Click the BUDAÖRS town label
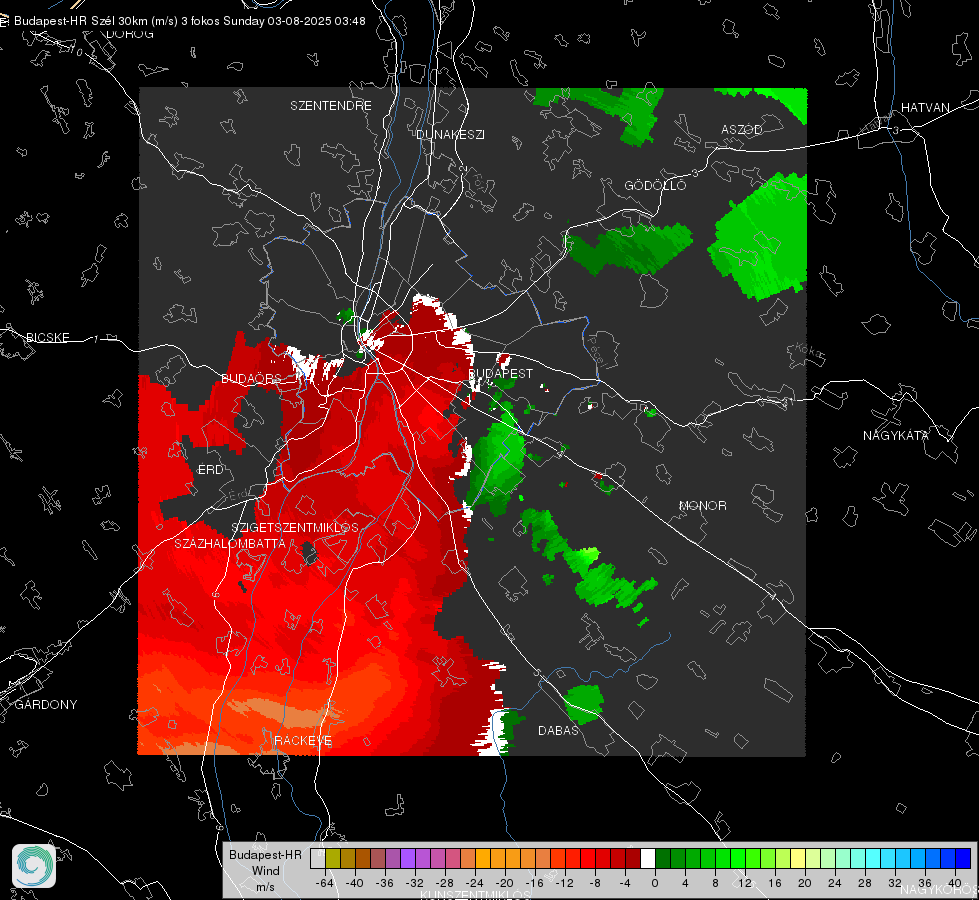979x900 pixels. [252, 379]
